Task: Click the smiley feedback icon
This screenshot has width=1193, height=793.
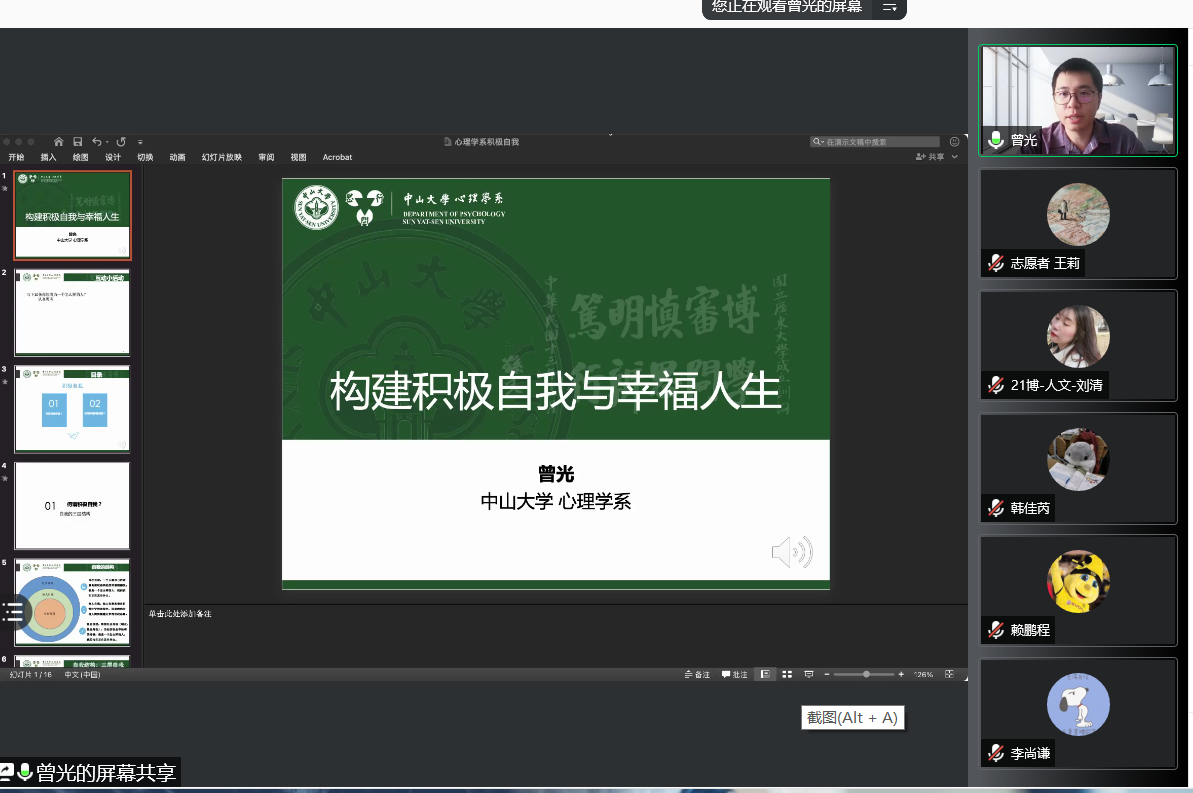Action: coord(954,142)
